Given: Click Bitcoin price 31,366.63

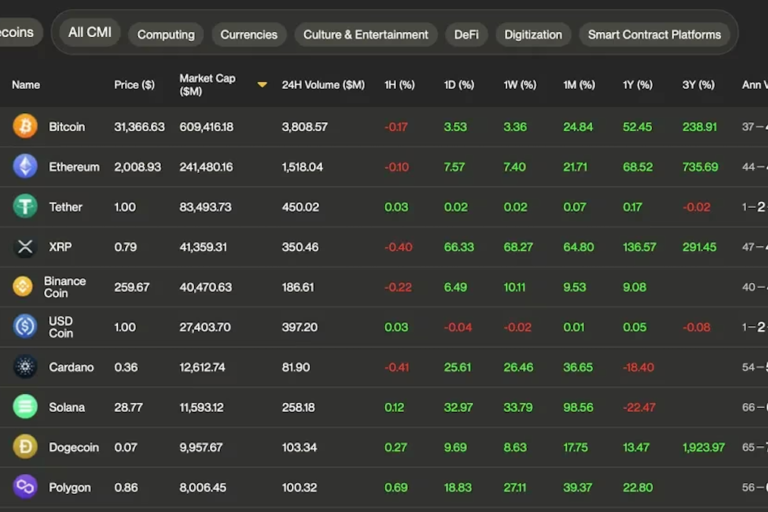Looking at the screenshot, I should 140,127.
